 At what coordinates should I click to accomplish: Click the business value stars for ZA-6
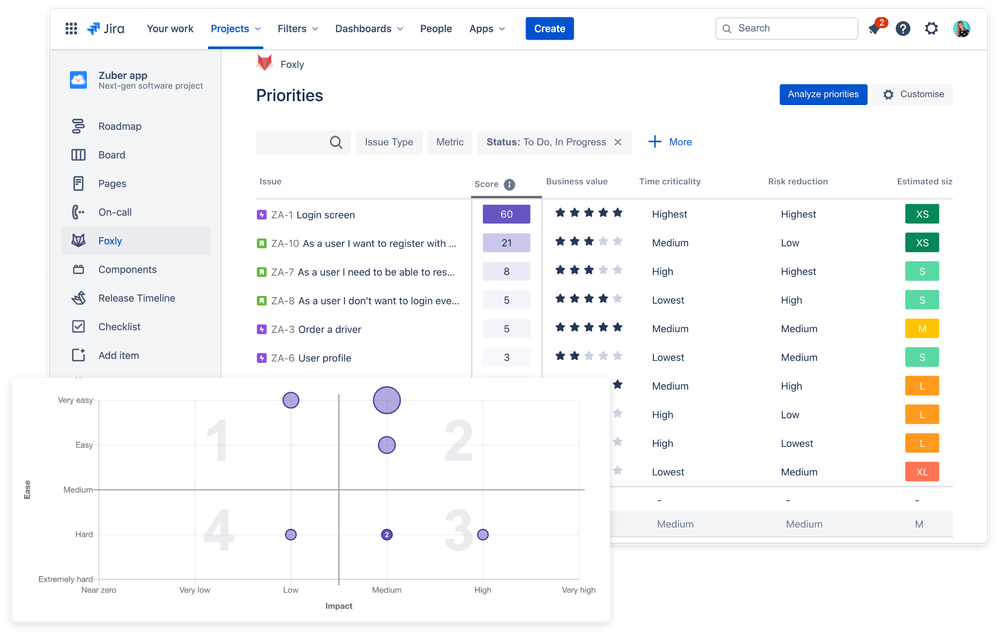589,356
